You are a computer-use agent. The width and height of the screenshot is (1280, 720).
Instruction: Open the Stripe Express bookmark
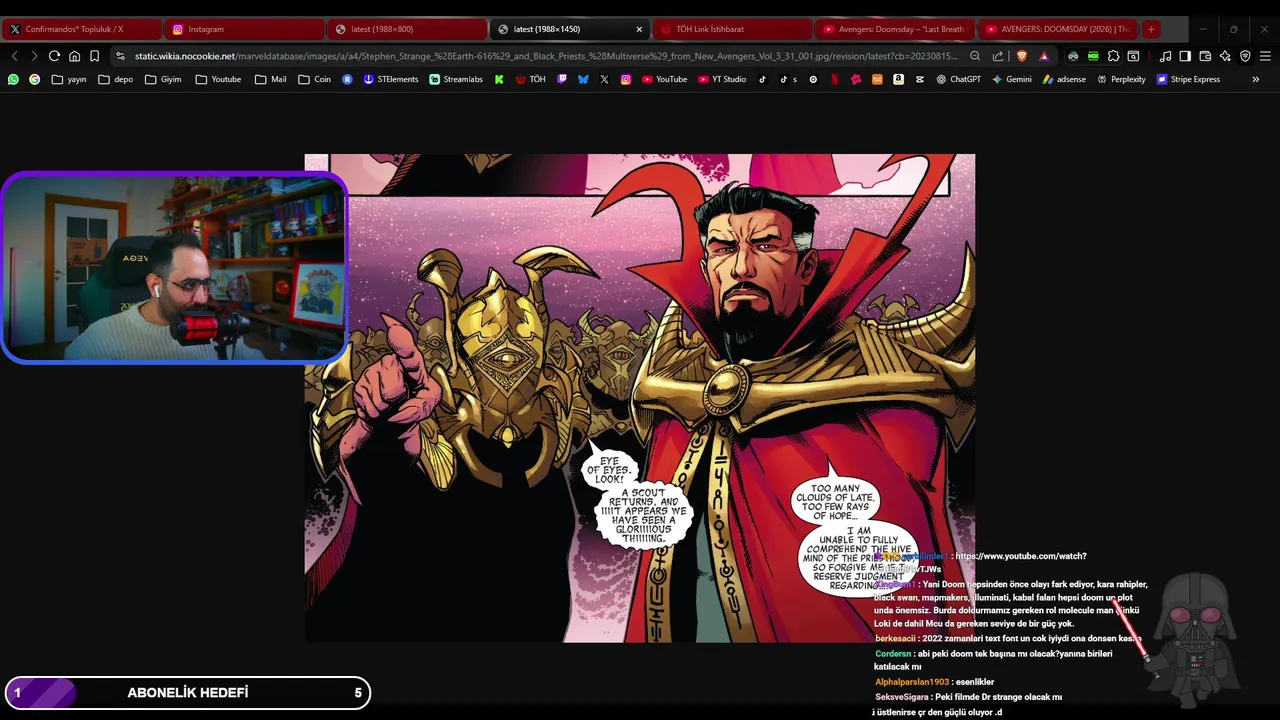(x=1189, y=79)
